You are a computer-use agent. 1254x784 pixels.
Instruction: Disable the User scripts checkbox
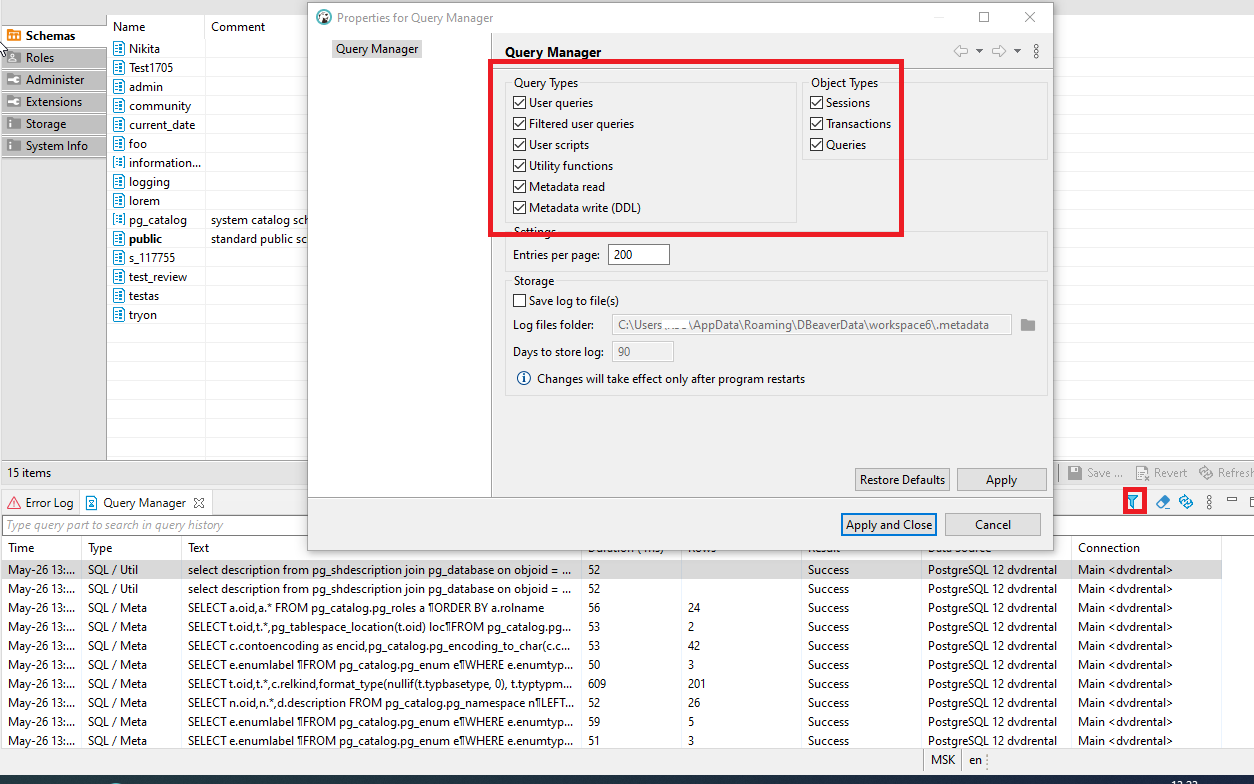coord(519,144)
